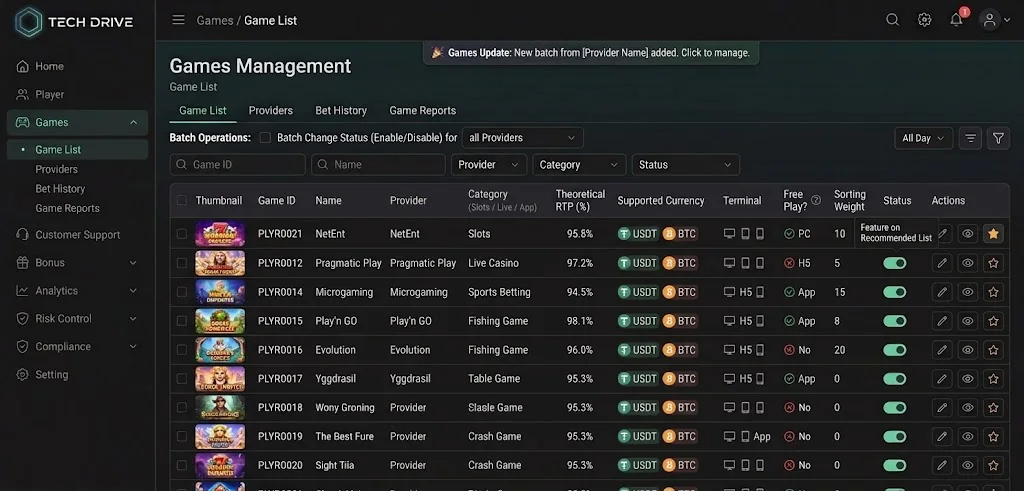Viewport: 1024px width, 491px height.
Task: Click the Sorting Weight column header
Action: [x=850, y=200]
